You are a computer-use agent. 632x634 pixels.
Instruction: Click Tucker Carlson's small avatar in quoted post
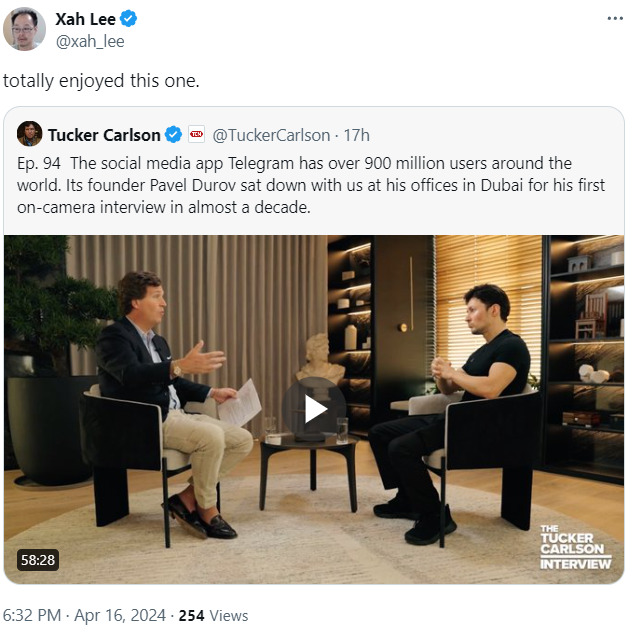tap(30, 134)
